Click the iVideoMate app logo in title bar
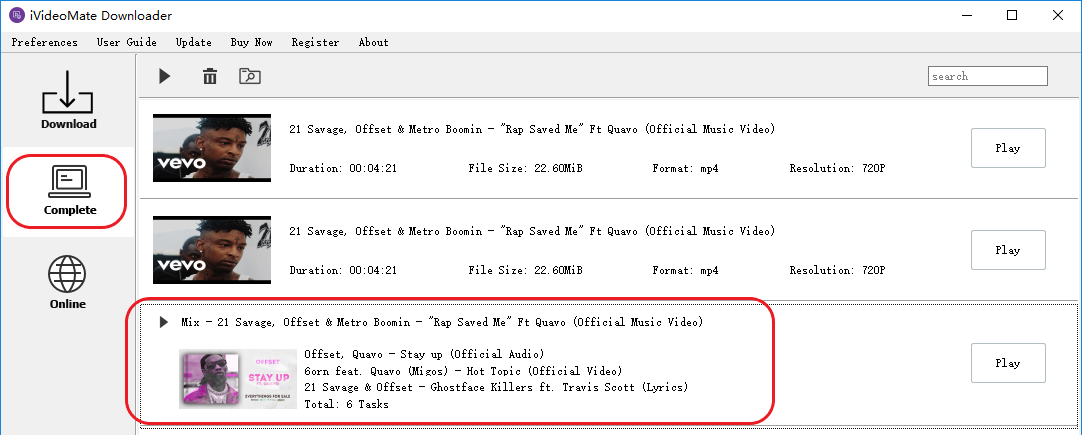This screenshot has height=435, width=1082. tap(17, 15)
